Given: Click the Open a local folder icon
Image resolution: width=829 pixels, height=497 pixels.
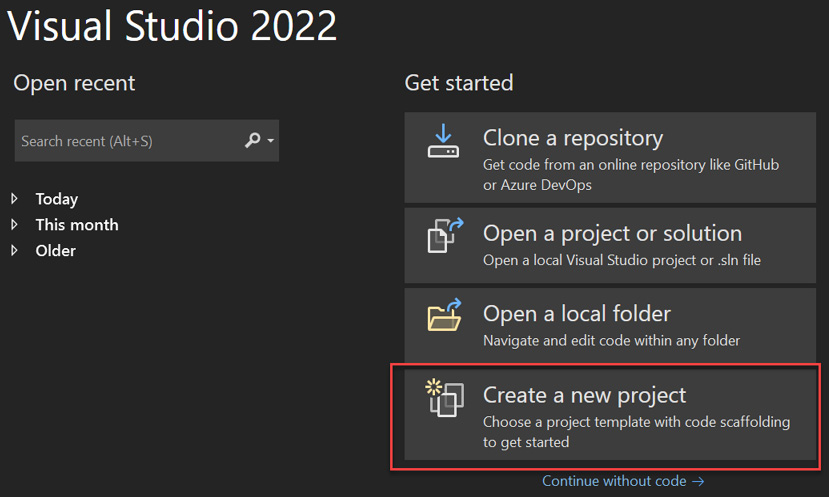Looking at the screenshot, I should click(x=445, y=315).
